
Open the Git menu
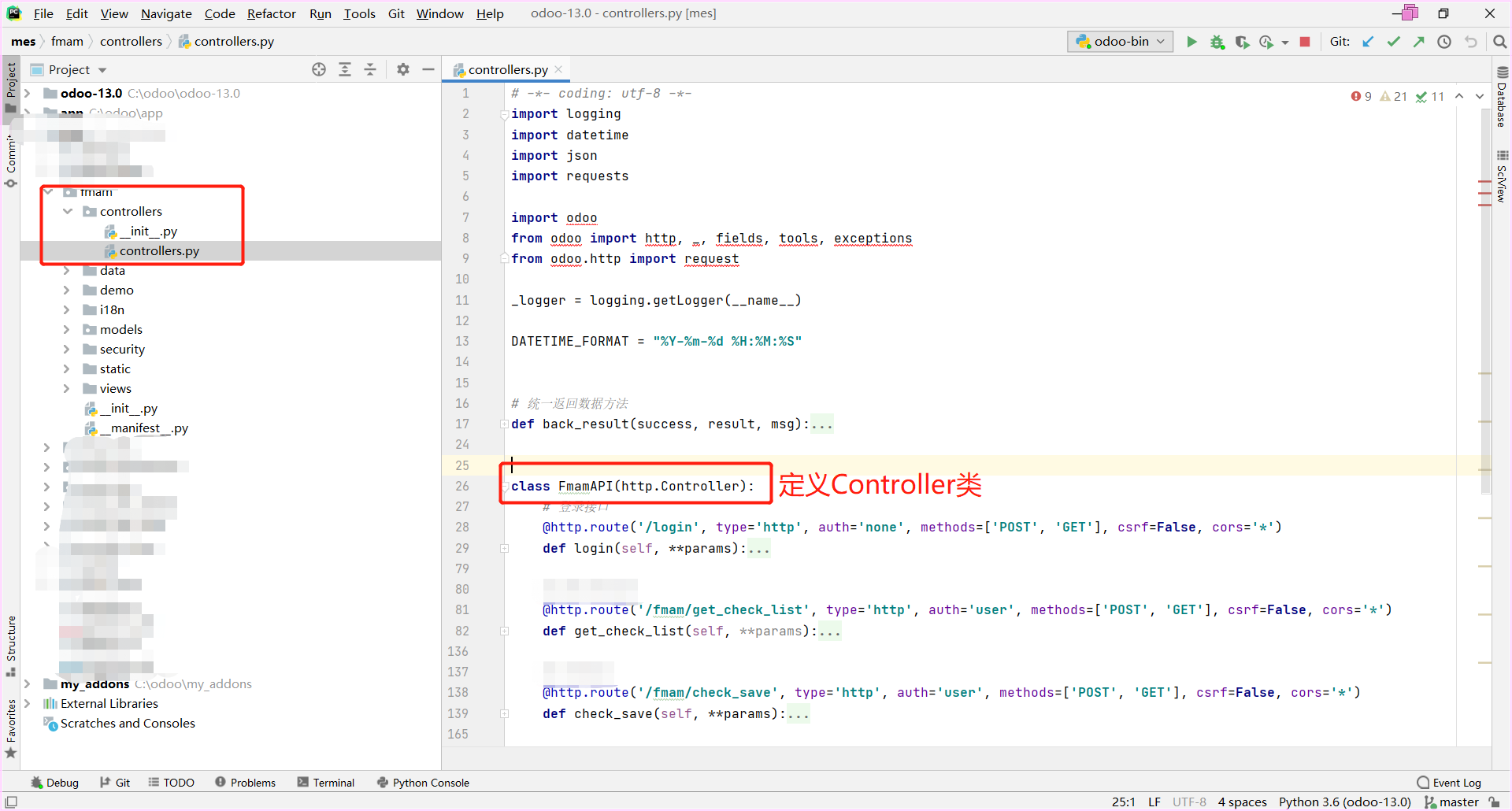tap(396, 13)
